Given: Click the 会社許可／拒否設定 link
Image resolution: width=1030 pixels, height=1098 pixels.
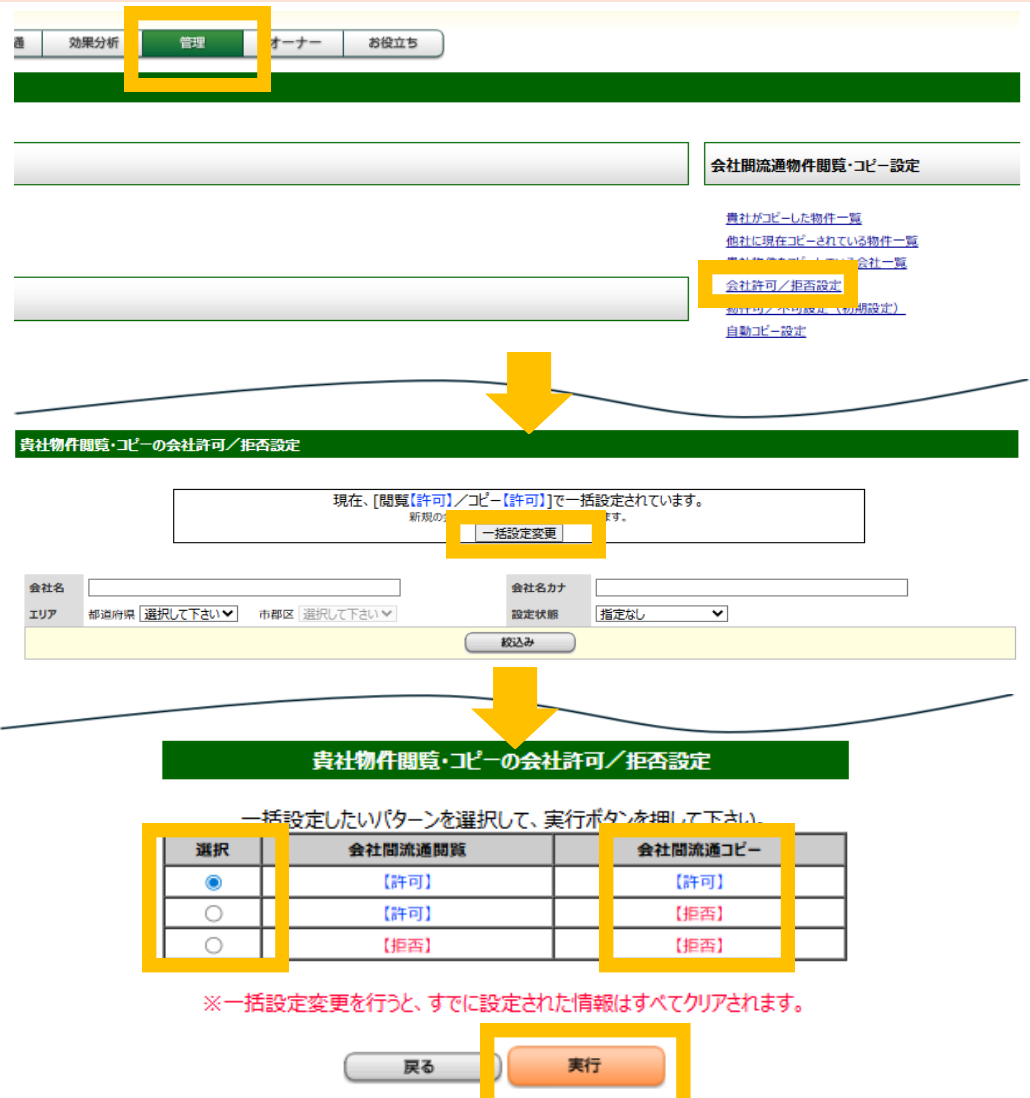Looking at the screenshot, I should 783,286.
